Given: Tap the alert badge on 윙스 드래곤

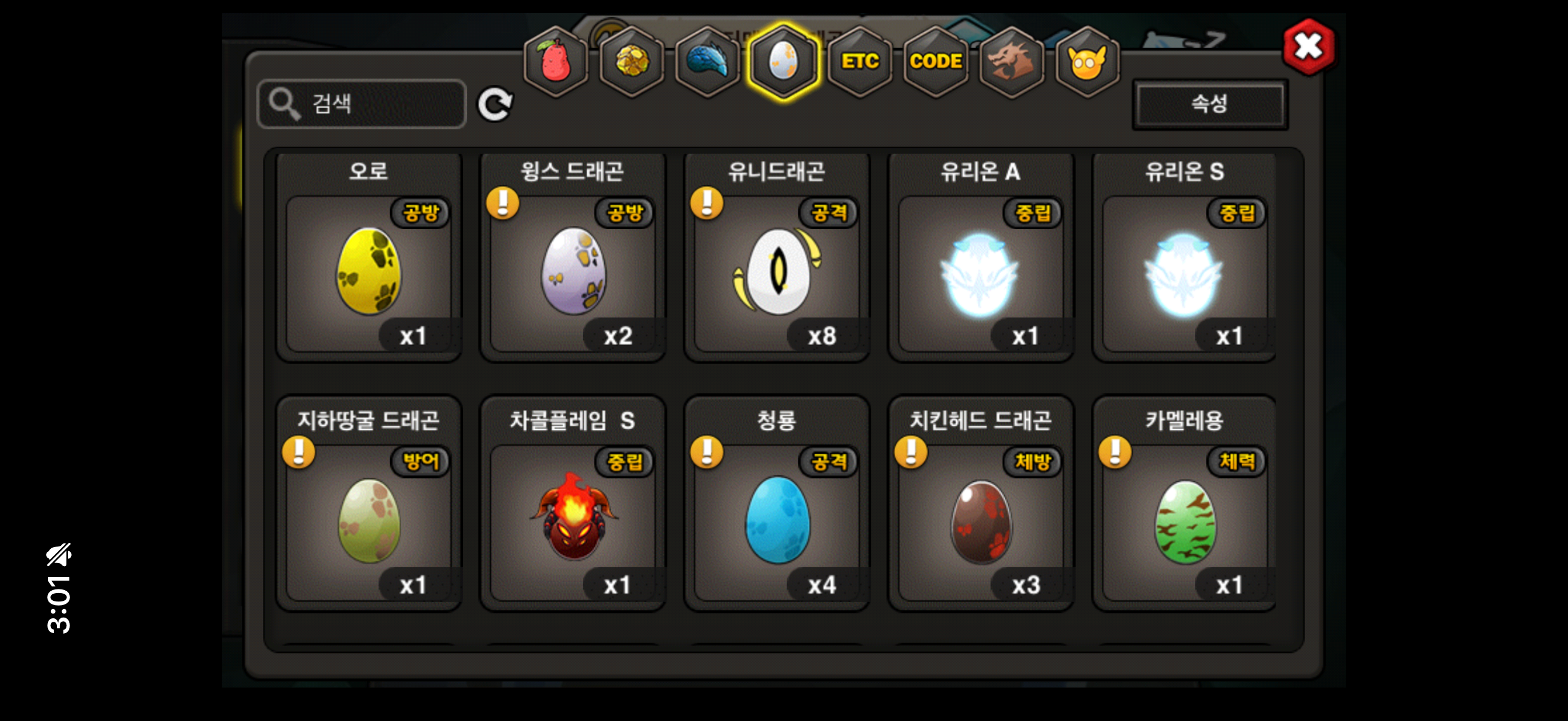Looking at the screenshot, I should tap(503, 203).
